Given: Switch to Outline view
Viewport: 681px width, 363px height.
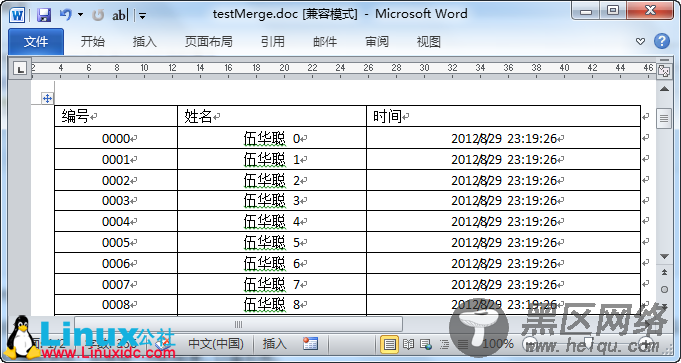Looking at the screenshot, I should point(444,344).
